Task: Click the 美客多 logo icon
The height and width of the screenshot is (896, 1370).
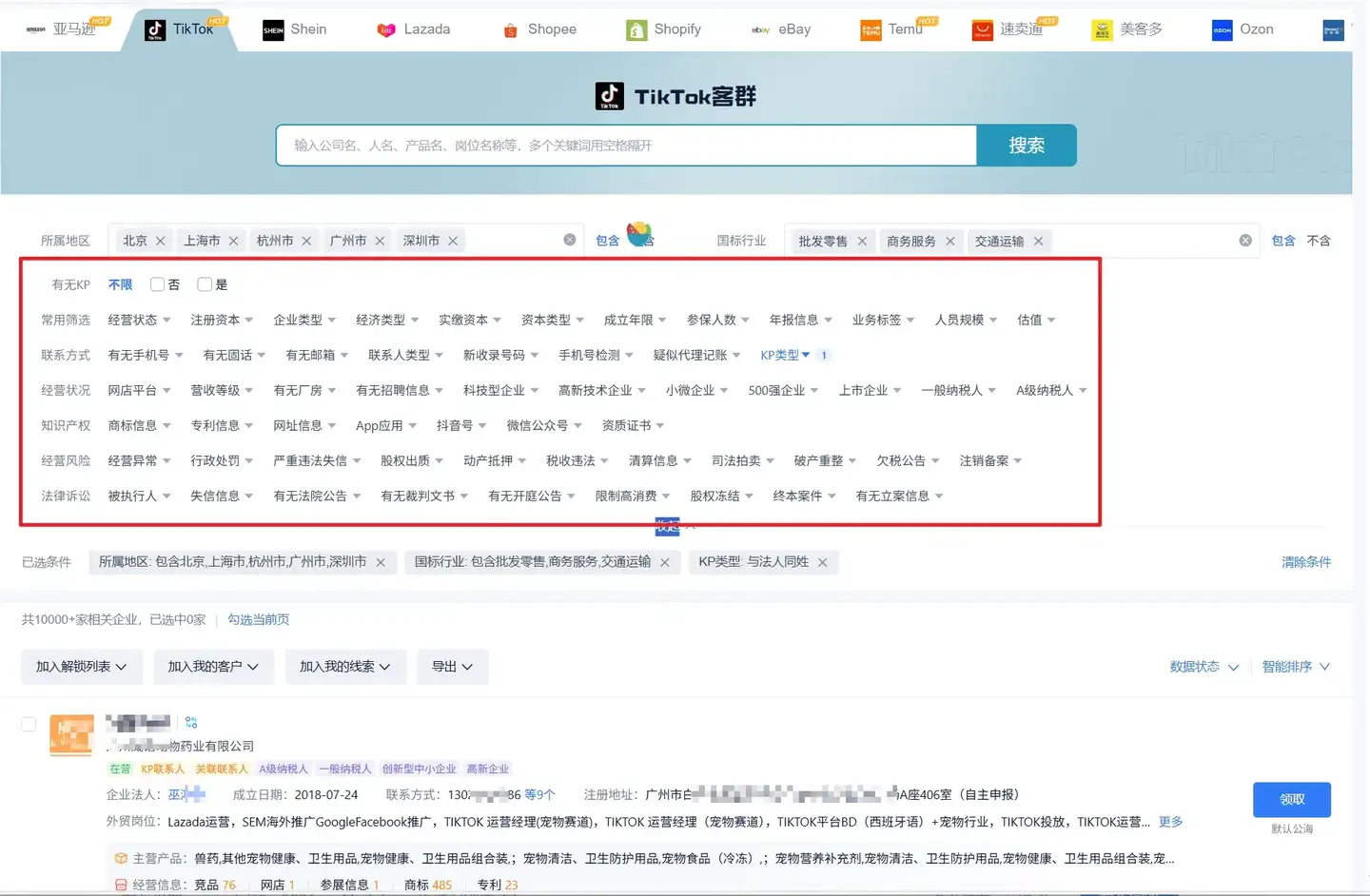Action: click(1102, 30)
